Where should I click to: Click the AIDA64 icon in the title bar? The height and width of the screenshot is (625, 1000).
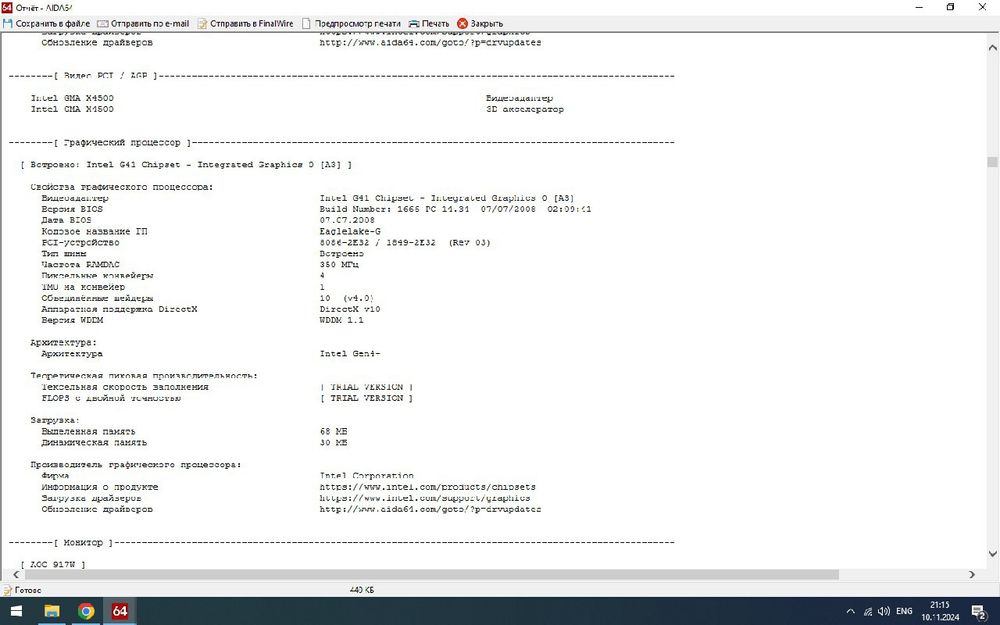tap(7, 7)
